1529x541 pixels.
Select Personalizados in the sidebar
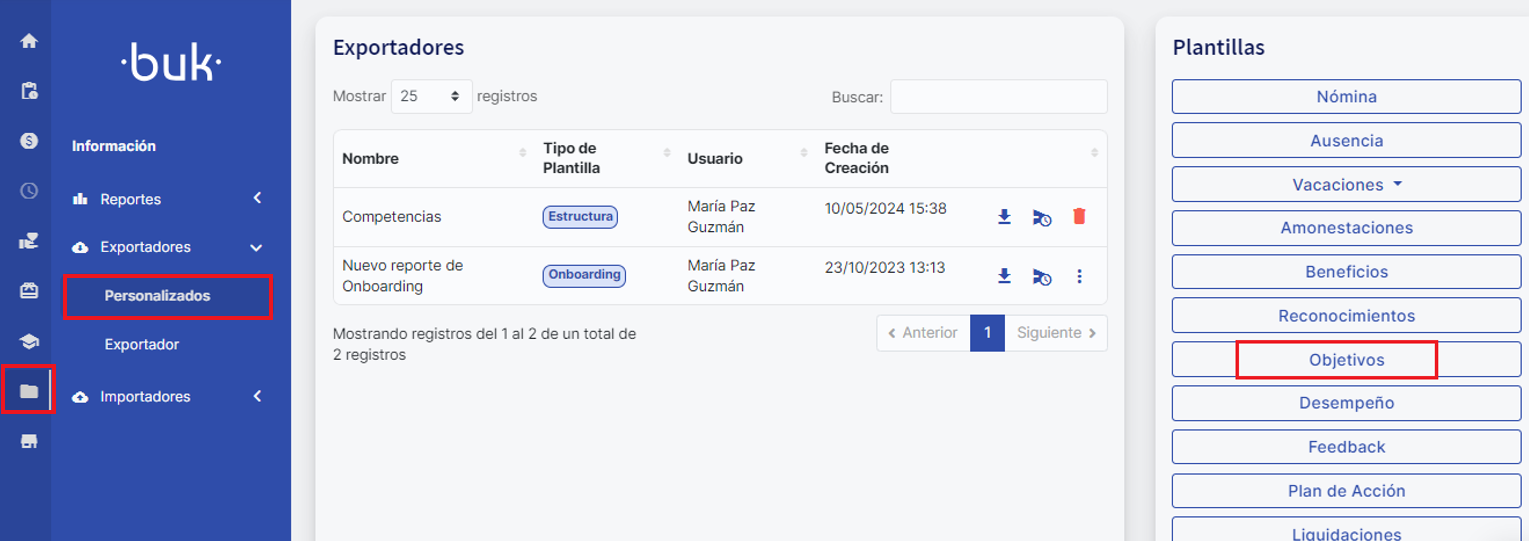pos(158,296)
